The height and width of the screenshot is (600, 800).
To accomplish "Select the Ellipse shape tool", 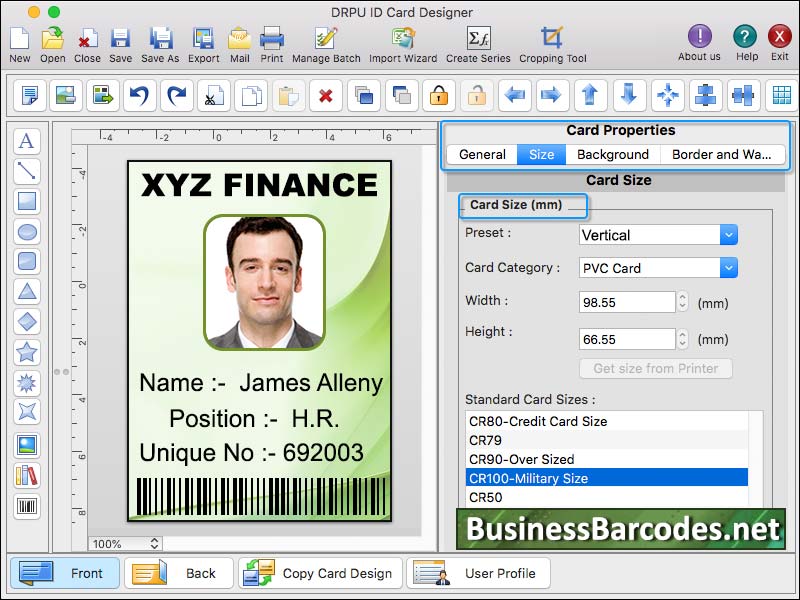I will [x=27, y=231].
